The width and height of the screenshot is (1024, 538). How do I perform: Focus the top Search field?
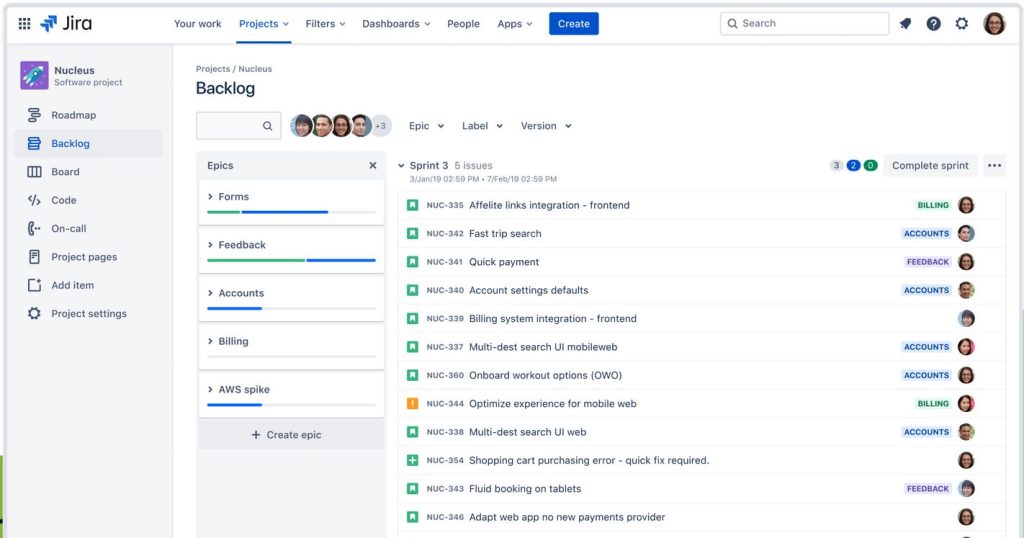coord(804,24)
